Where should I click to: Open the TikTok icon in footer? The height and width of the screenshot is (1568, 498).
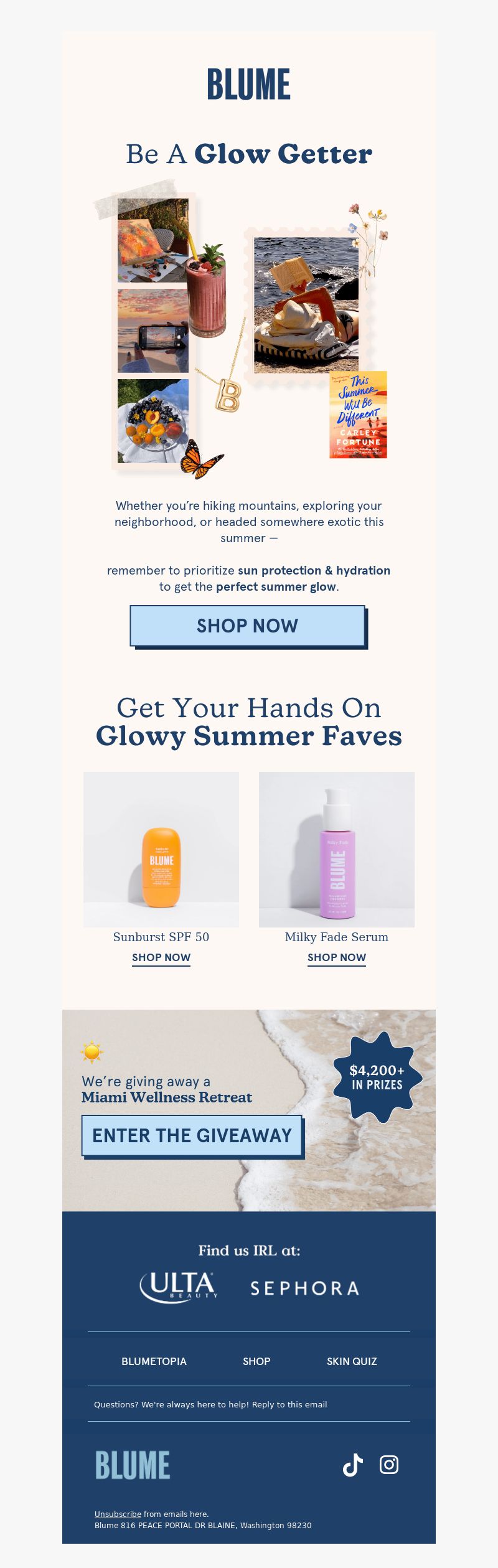point(353,1465)
